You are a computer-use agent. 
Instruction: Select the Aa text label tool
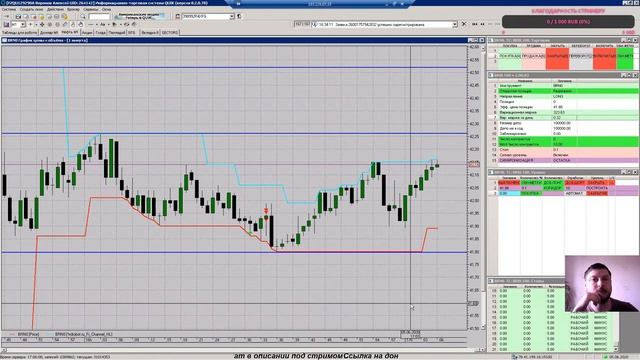click(x=102, y=24)
